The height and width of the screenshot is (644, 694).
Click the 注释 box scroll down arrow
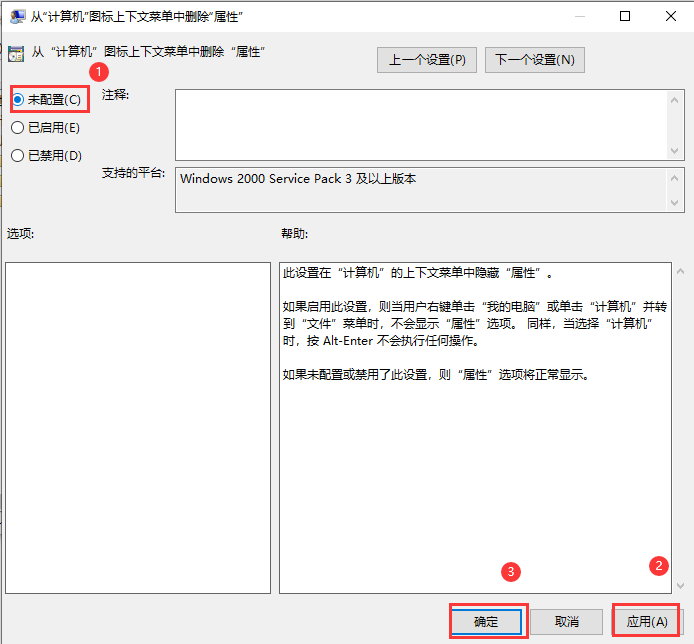[674, 150]
